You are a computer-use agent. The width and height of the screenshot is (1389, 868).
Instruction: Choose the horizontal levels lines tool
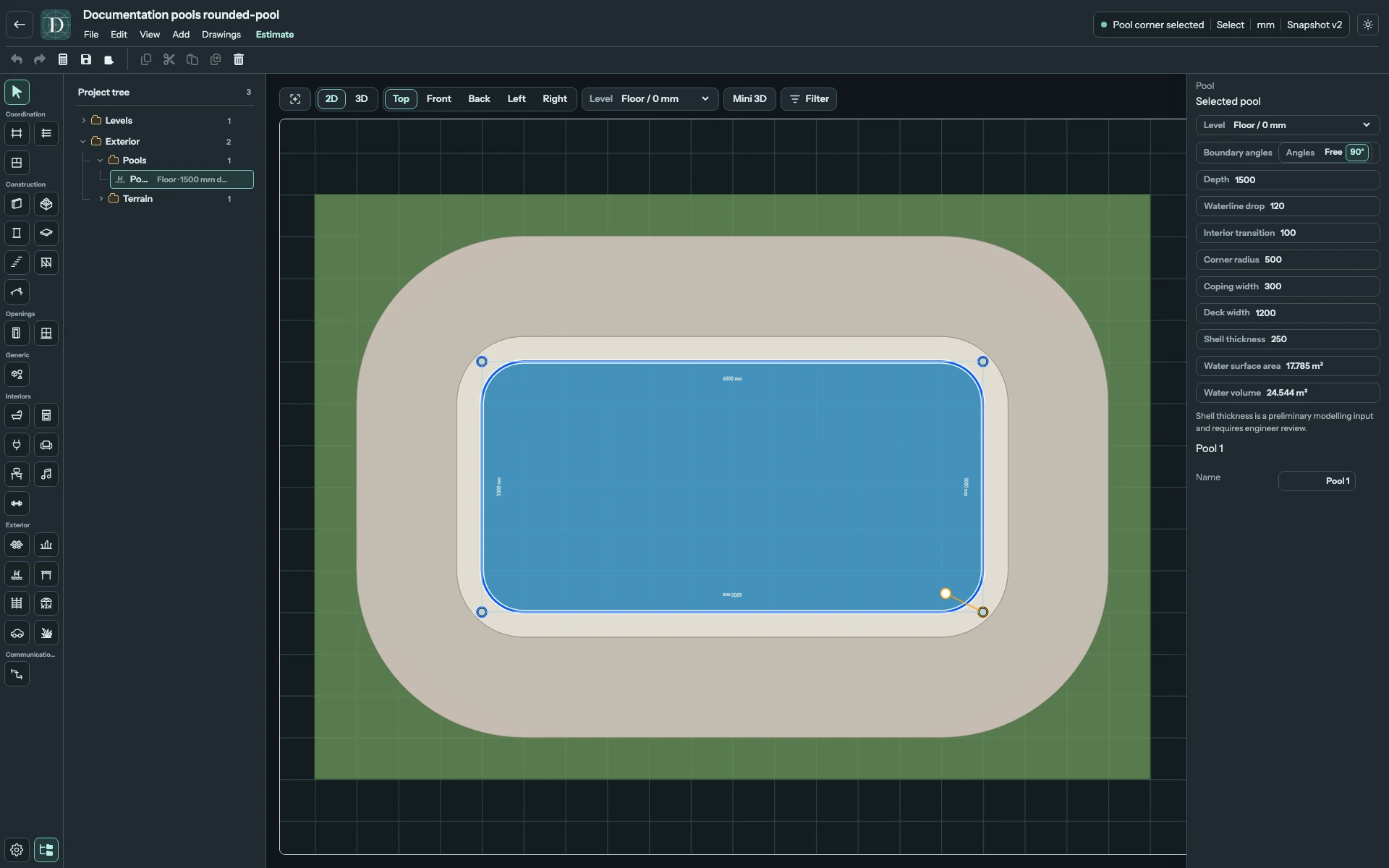coord(46,133)
